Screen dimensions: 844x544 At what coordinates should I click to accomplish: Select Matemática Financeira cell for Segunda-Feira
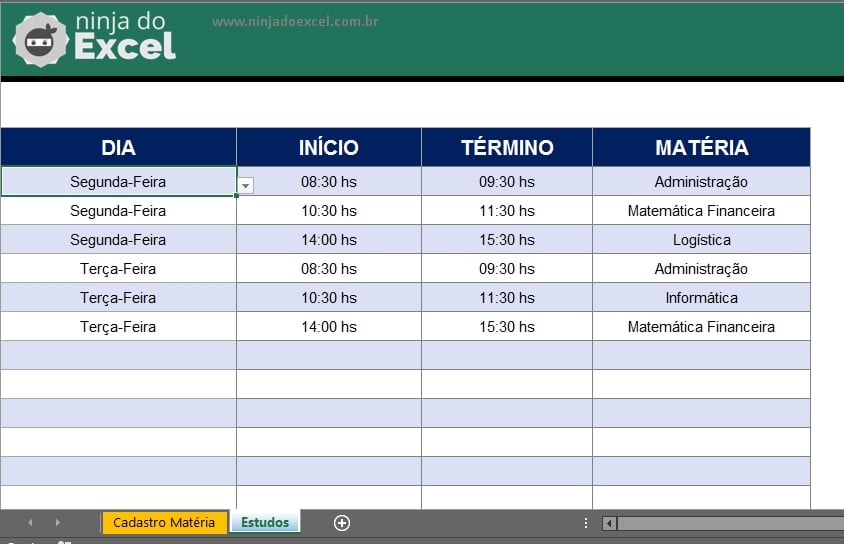[701, 210]
